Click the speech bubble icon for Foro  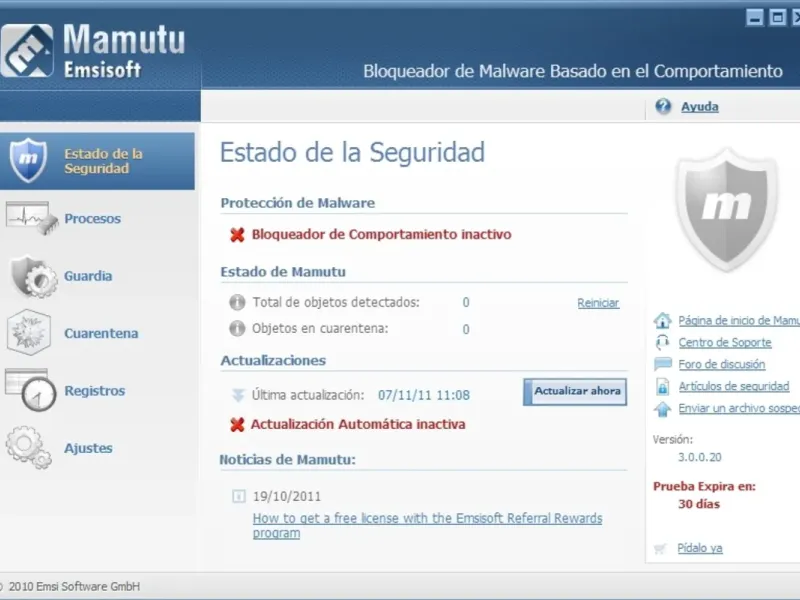coord(663,364)
